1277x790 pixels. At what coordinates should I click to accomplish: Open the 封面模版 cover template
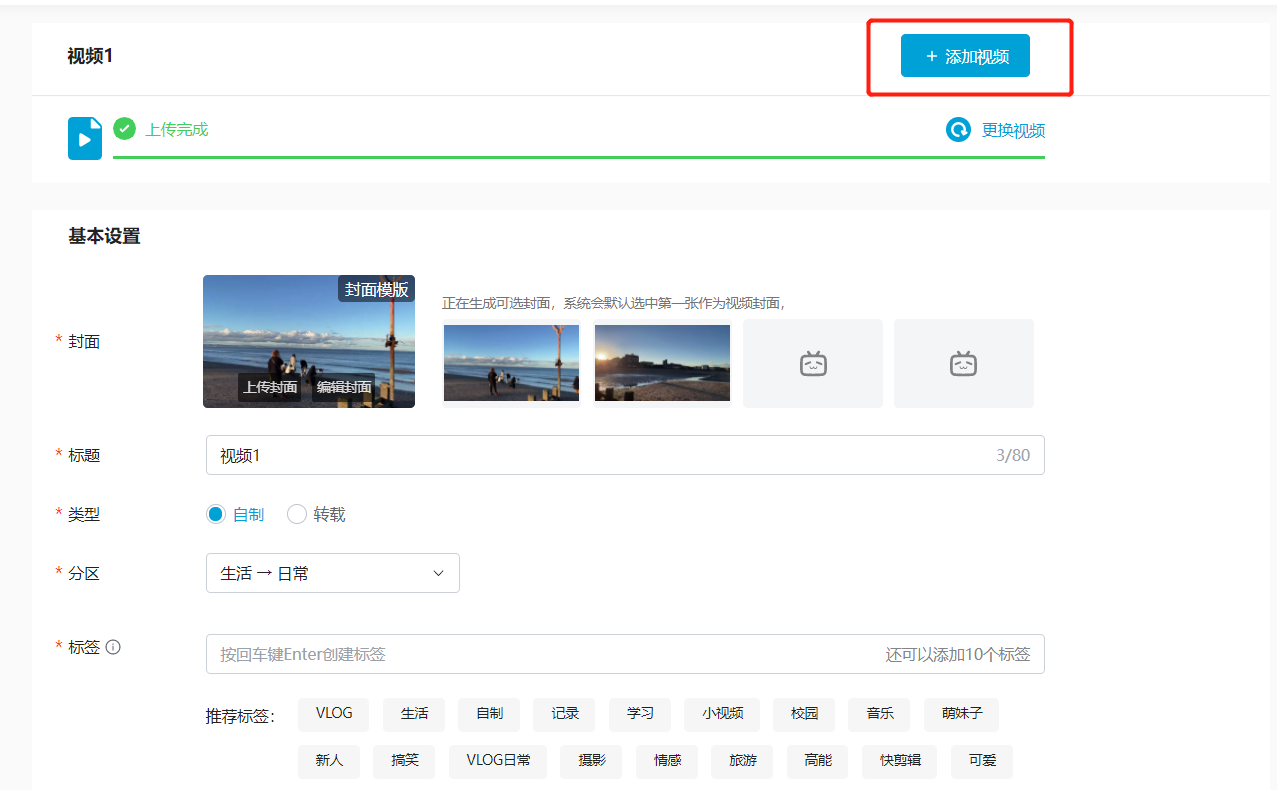point(376,289)
